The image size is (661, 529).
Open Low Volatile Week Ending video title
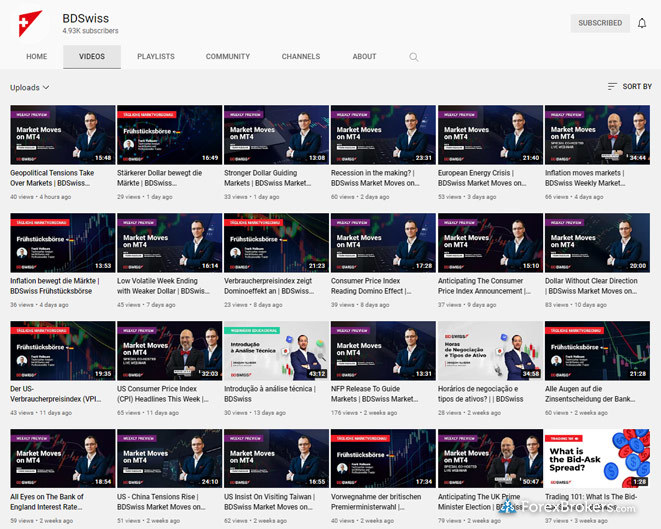pos(163,286)
